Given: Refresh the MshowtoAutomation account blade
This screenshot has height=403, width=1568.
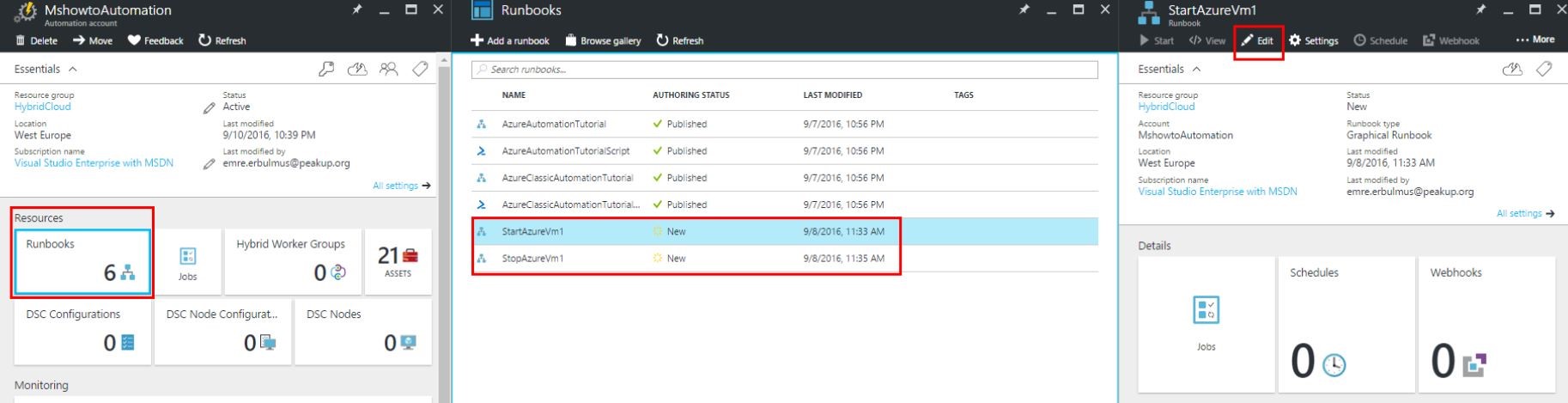Looking at the screenshot, I should click(222, 40).
